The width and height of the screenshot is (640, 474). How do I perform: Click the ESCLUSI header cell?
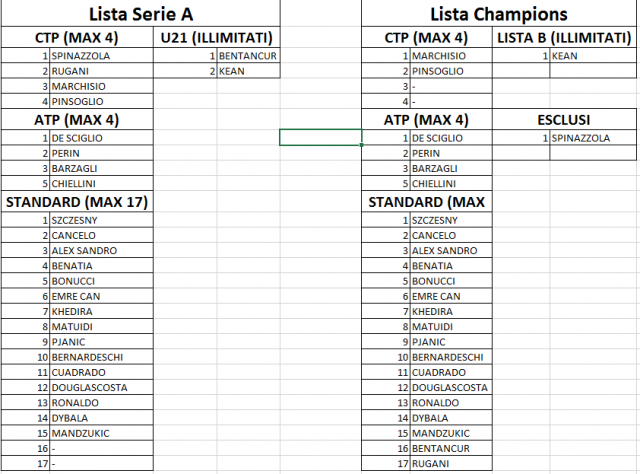click(564, 120)
